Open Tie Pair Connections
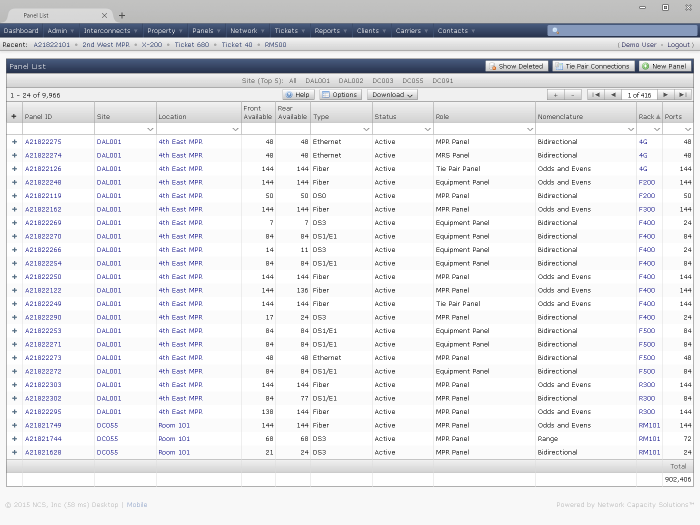 [593, 66]
